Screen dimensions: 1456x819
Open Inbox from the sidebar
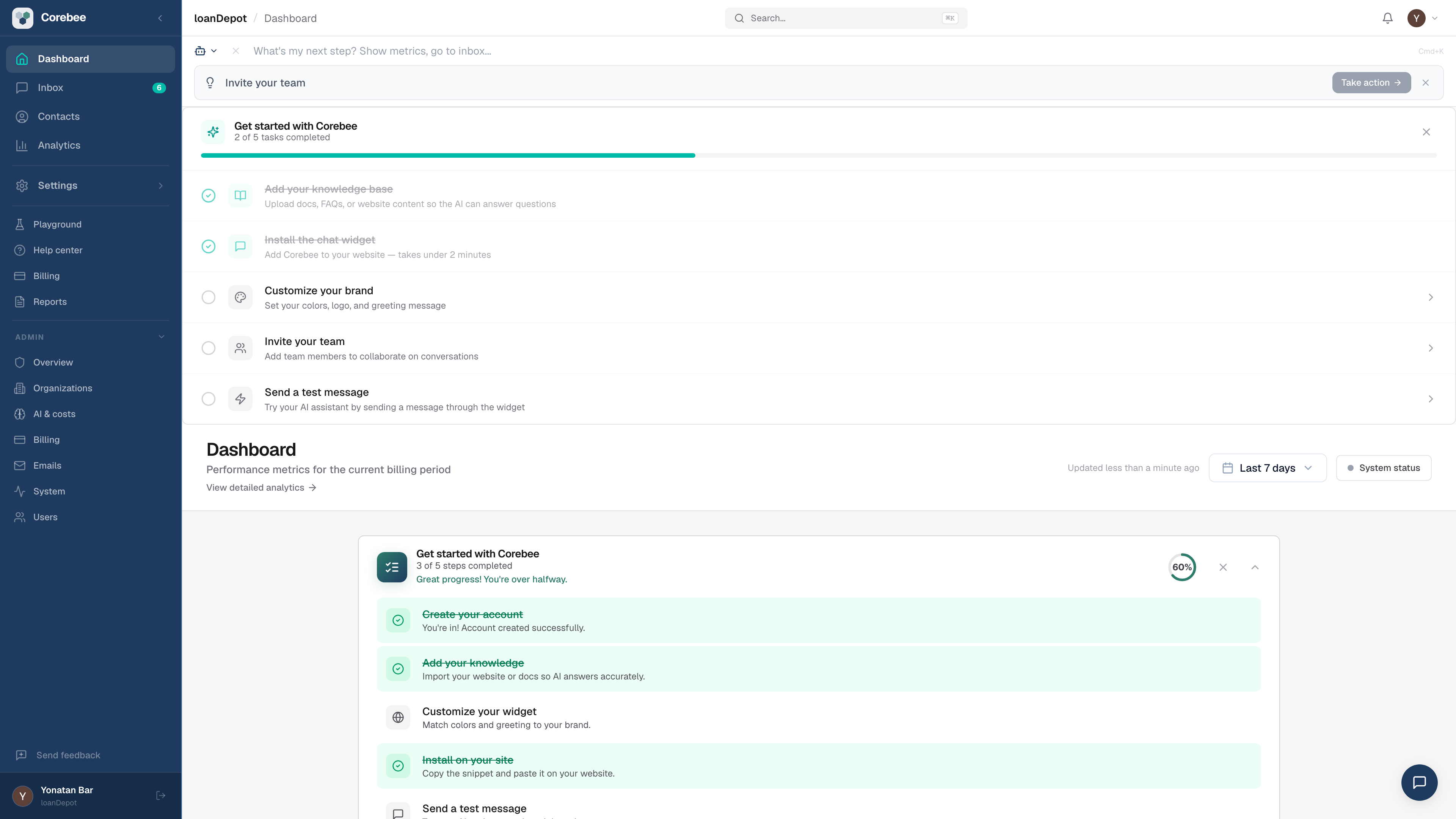pos(50,88)
